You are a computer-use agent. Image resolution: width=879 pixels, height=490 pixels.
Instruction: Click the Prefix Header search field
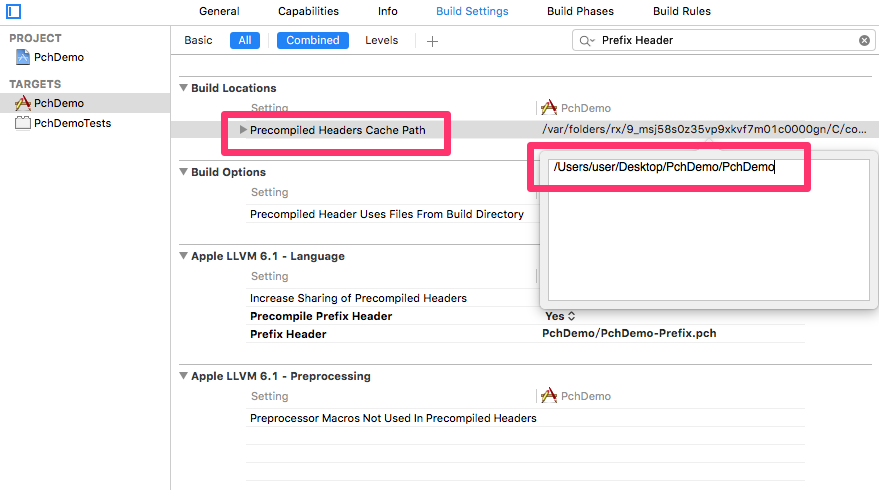pyautogui.click(x=726, y=40)
